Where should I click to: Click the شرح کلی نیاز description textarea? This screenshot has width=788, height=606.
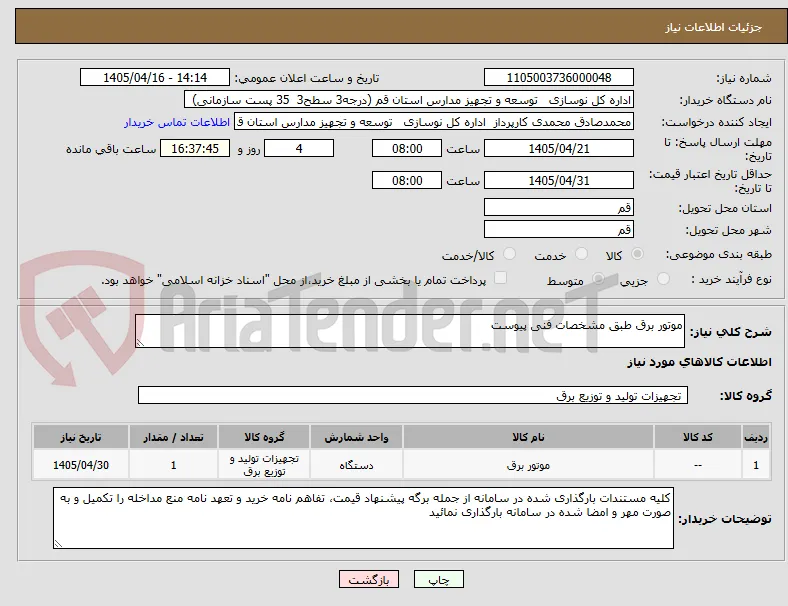pos(410,331)
